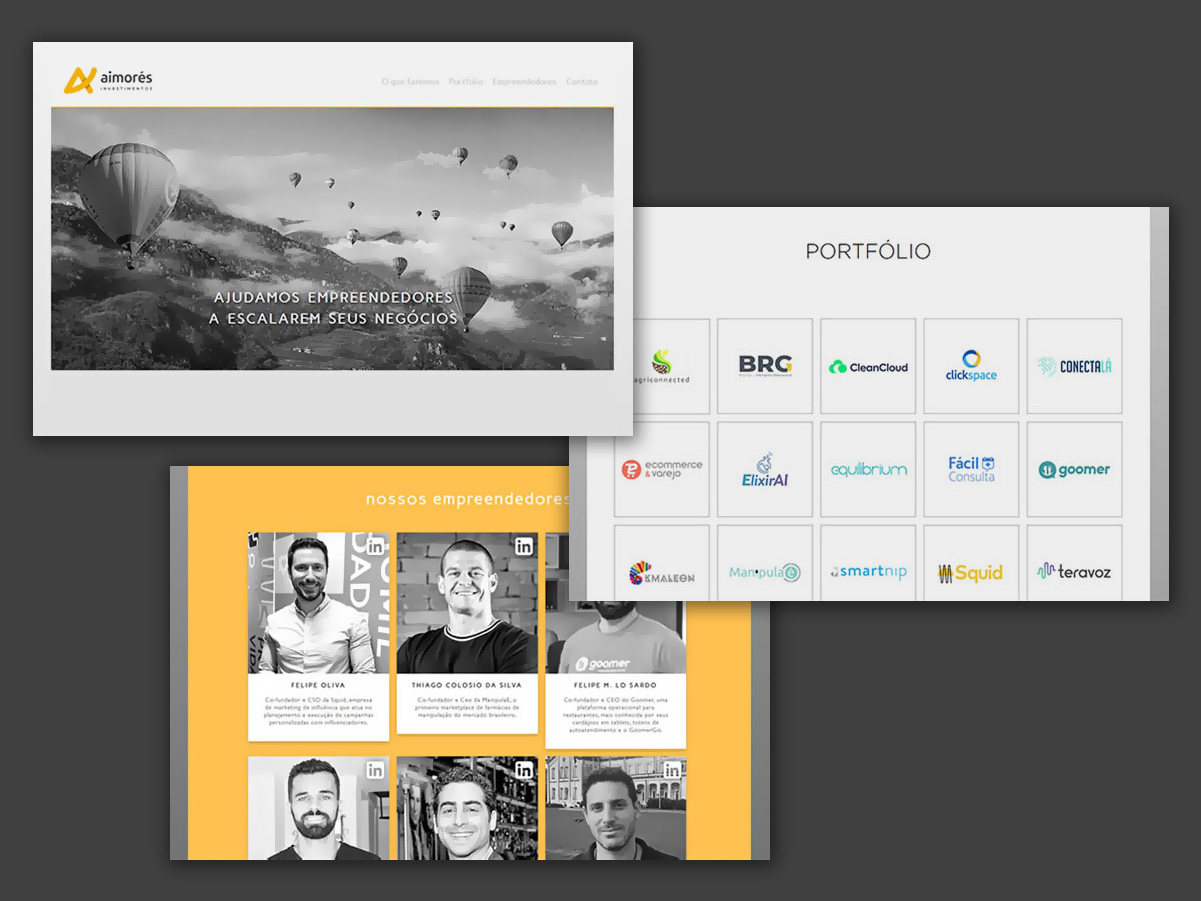
Task: Open Felipe Oliva's LinkedIn icon
Action: click(x=375, y=546)
